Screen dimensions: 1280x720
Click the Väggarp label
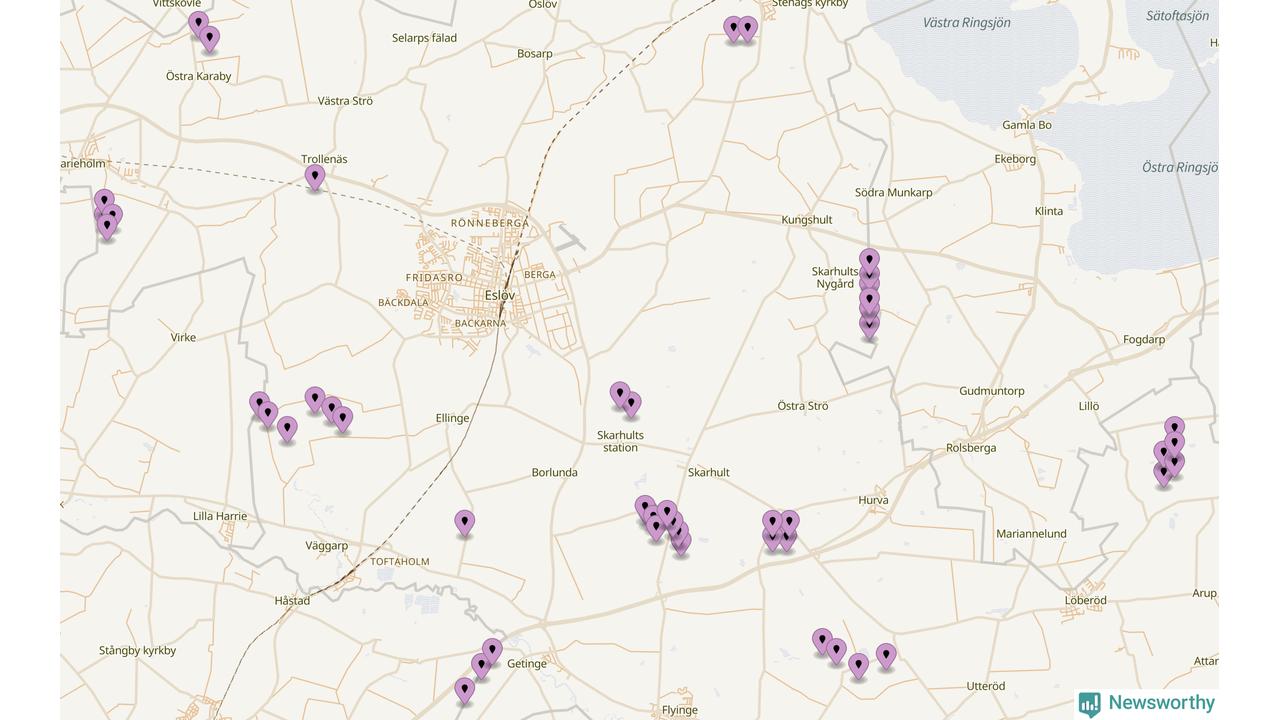326,546
